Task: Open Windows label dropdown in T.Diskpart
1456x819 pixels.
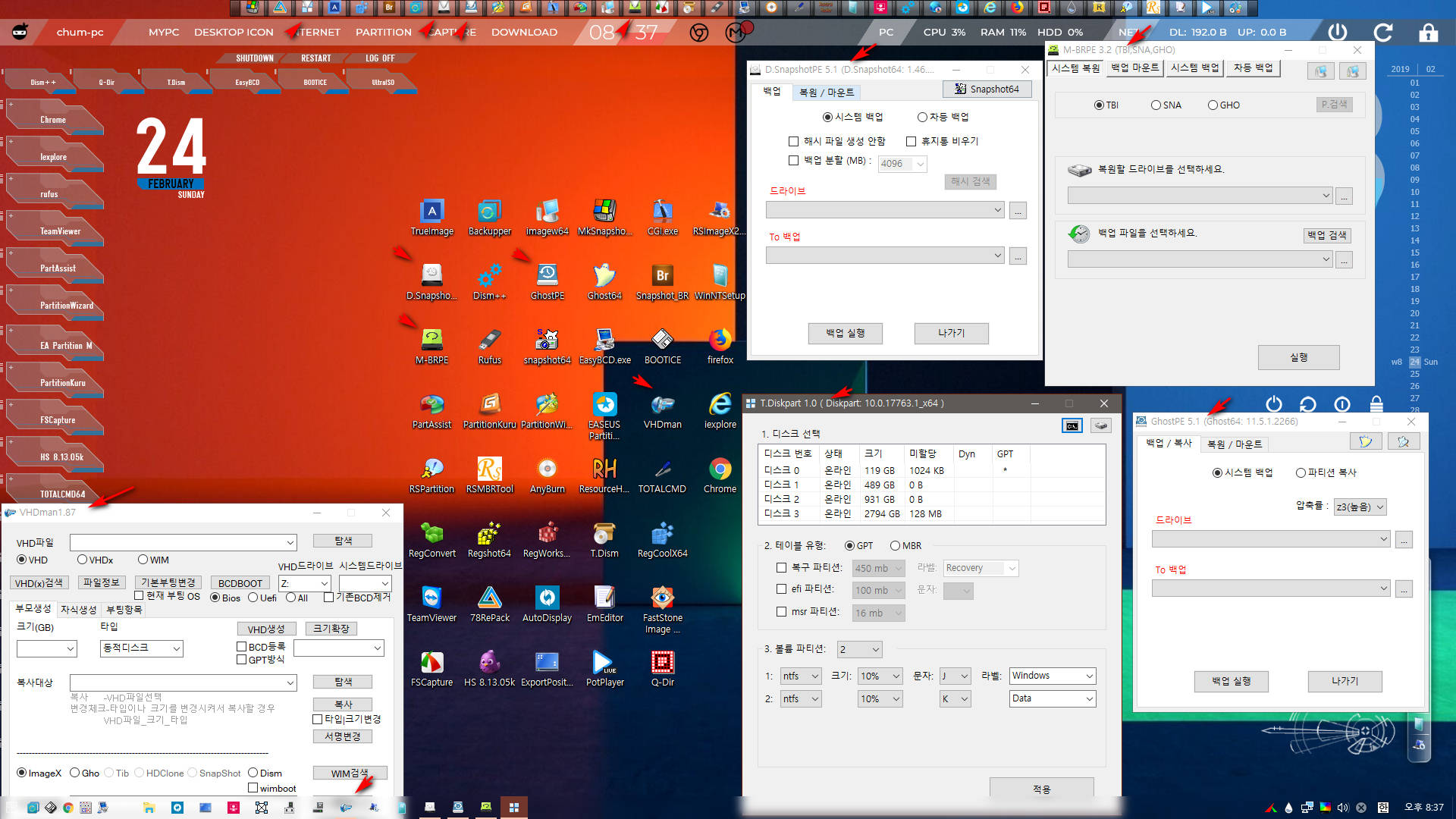Action: click(x=1053, y=676)
